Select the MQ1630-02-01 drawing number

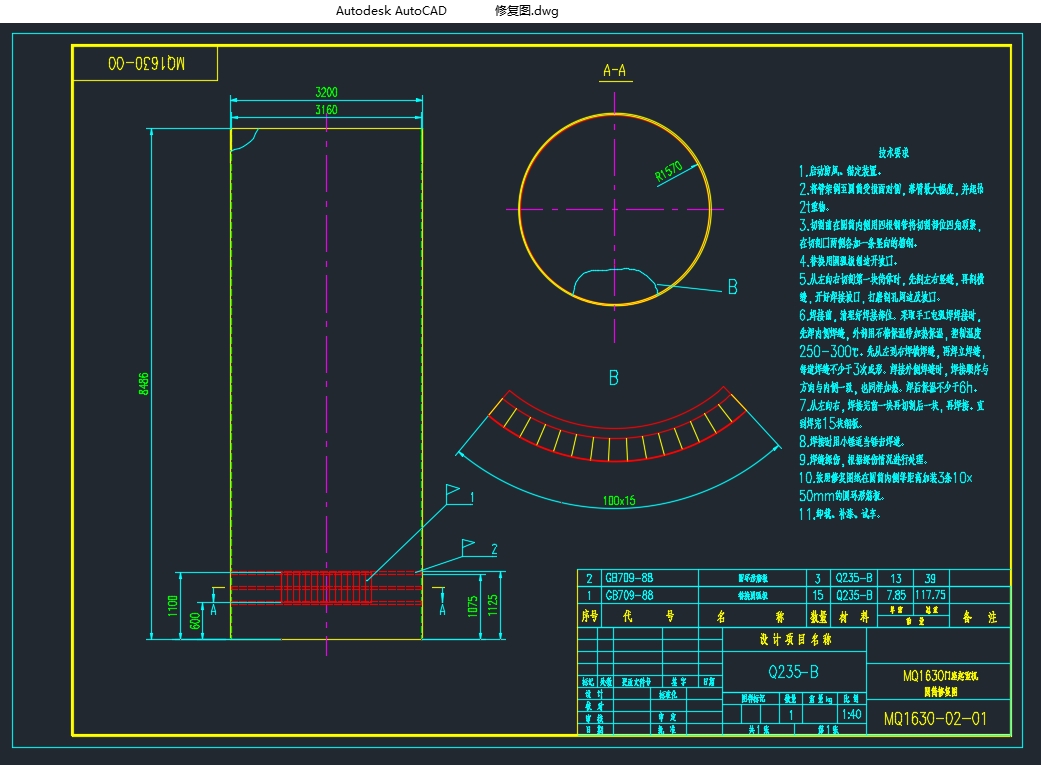click(936, 718)
